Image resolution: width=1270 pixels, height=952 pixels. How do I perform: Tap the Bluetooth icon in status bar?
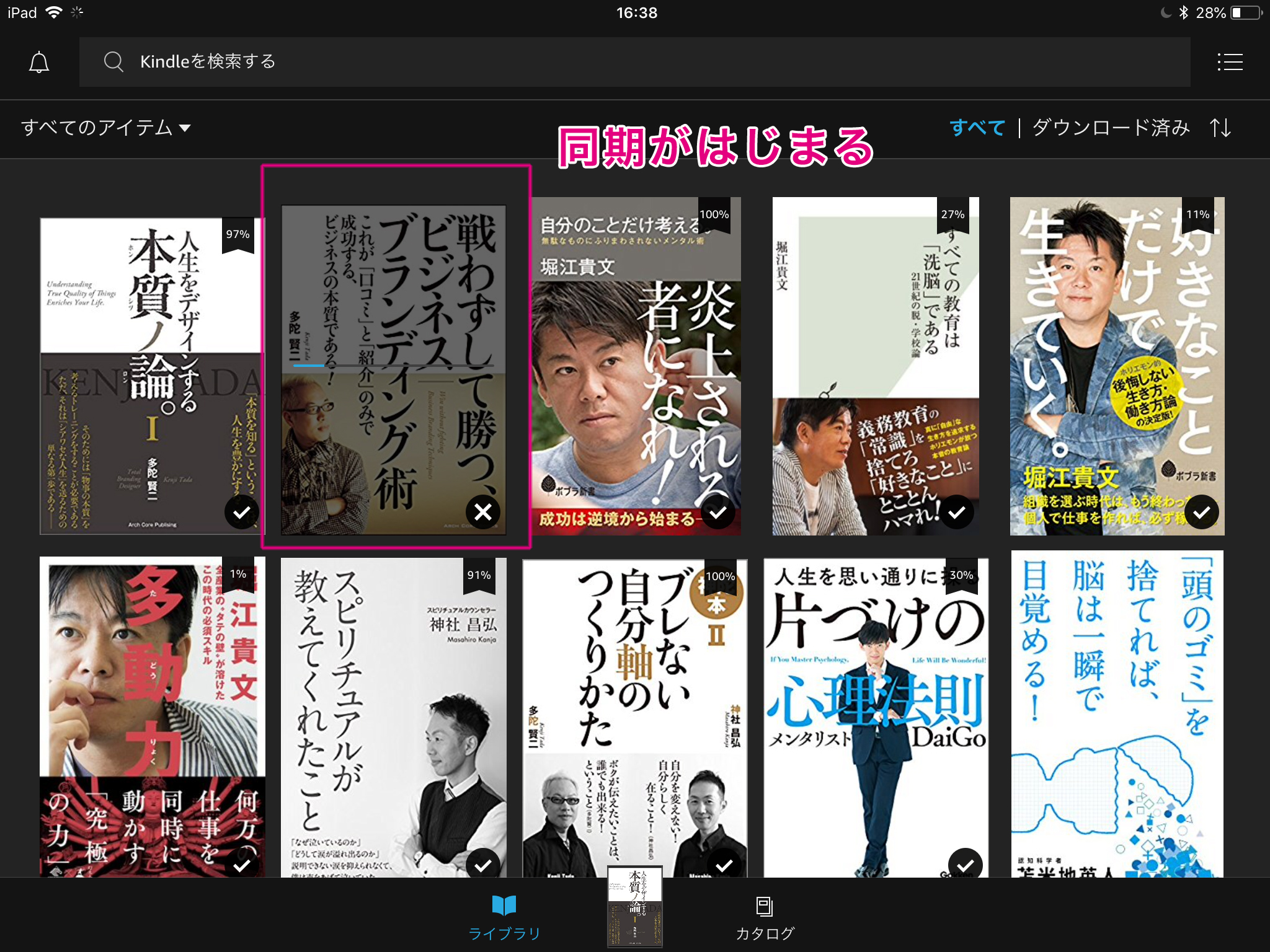(1183, 12)
